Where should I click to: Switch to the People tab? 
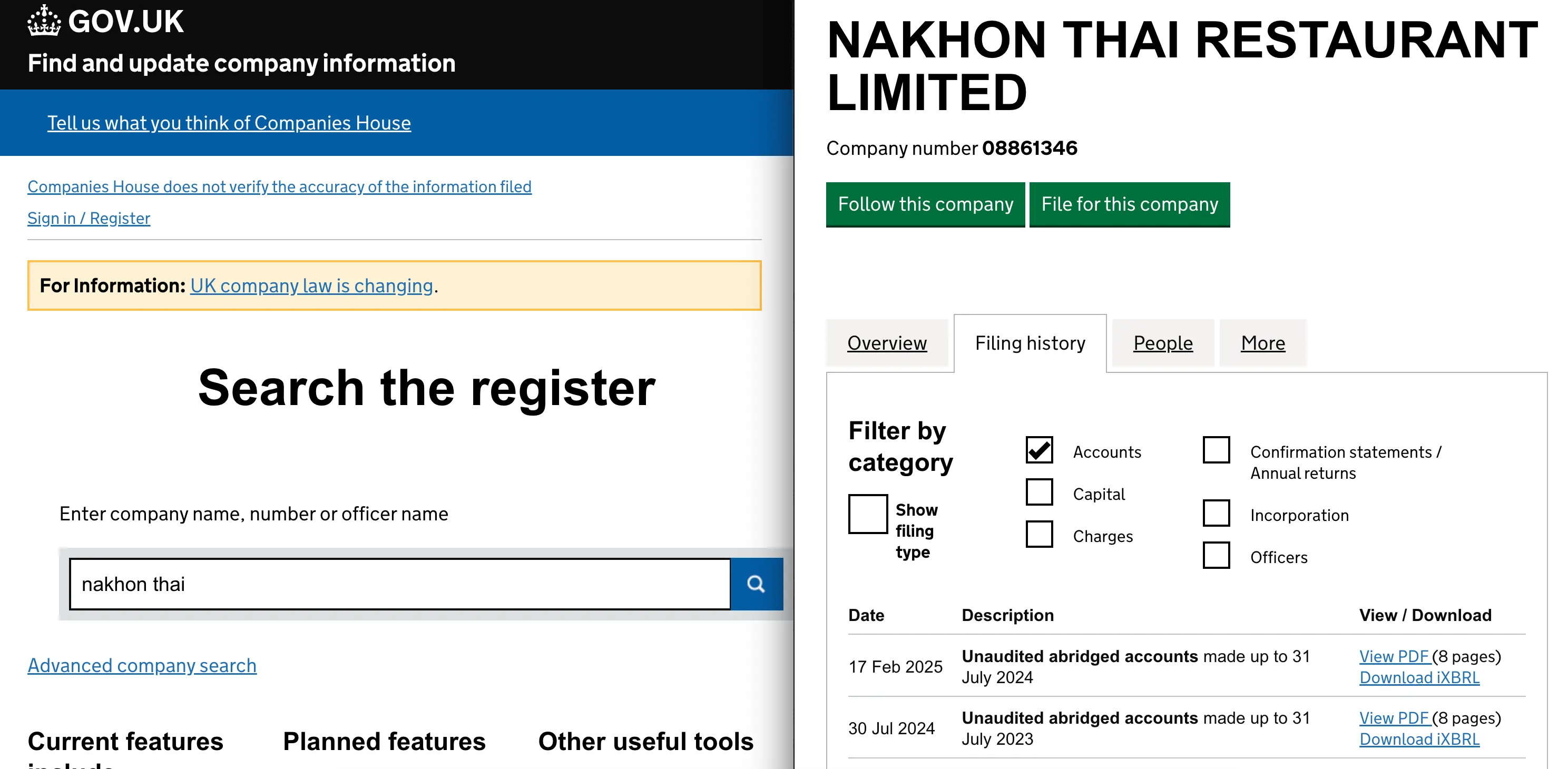(1162, 342)
